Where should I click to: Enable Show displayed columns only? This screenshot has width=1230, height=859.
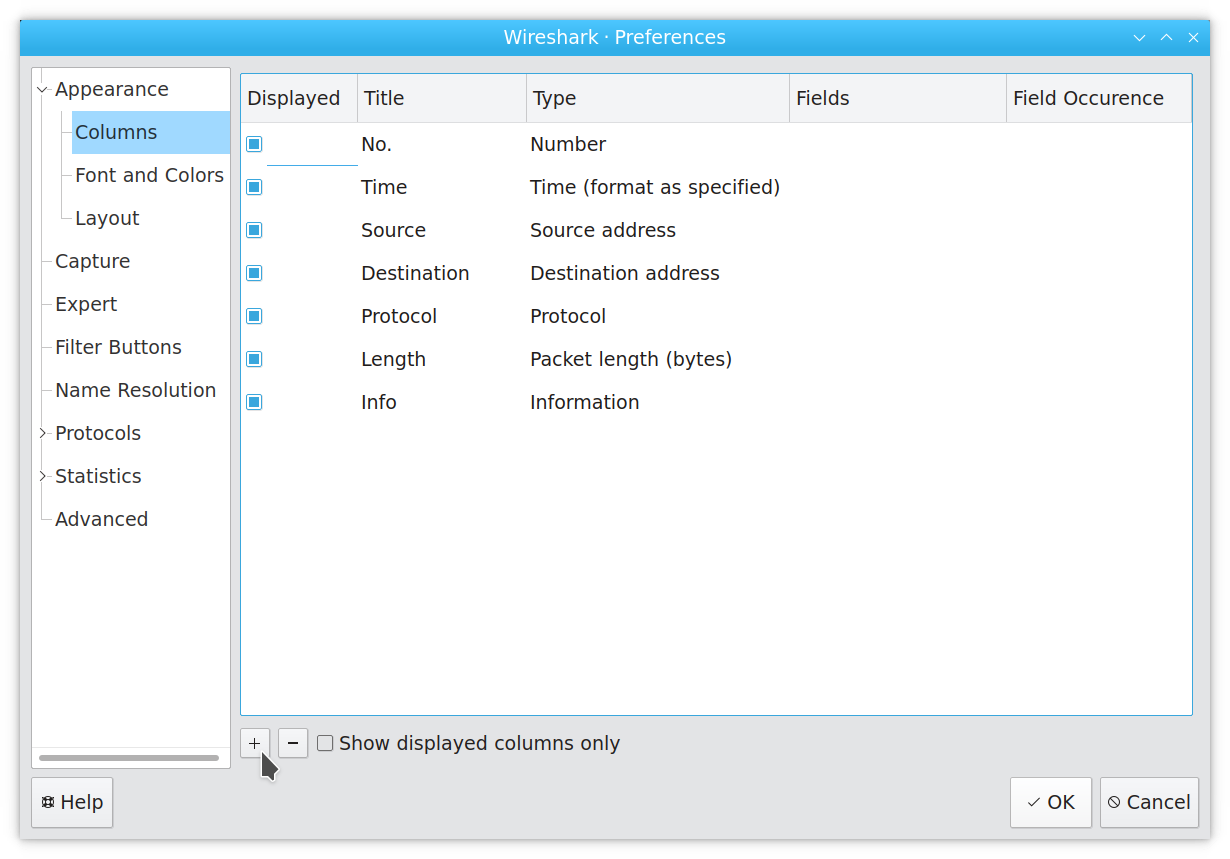point(325,743)
